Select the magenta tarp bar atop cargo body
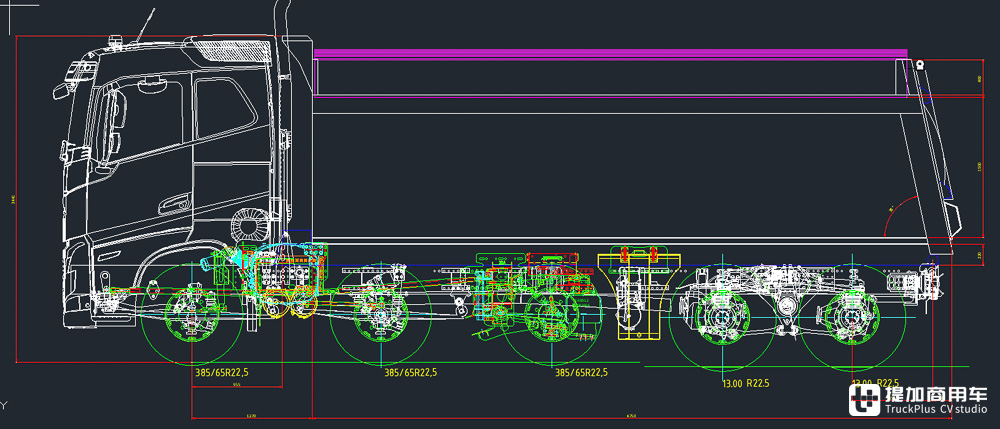The image size is (1000, 429). (x=610, y=53)
